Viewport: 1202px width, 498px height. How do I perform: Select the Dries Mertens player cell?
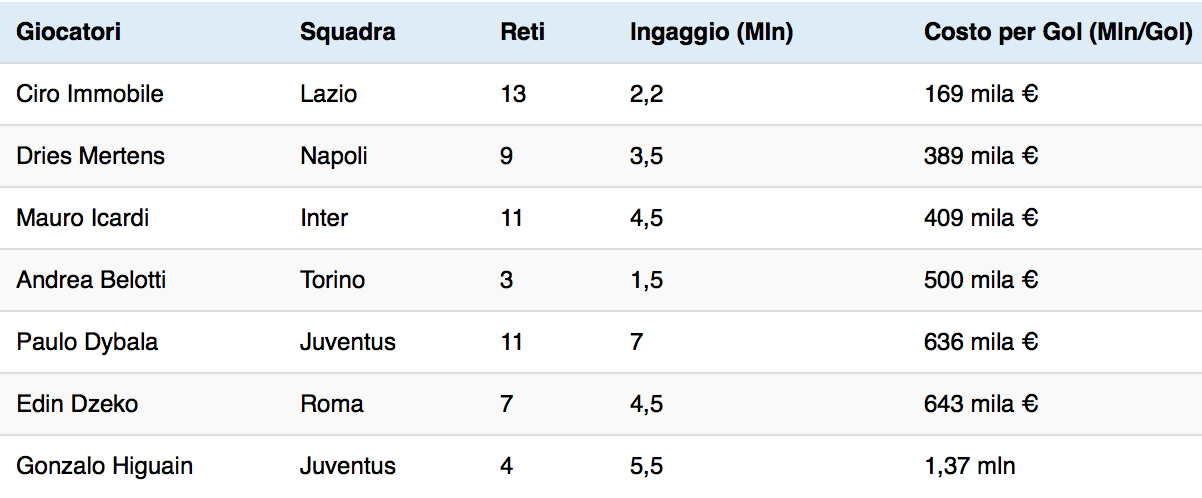(90, 156)
